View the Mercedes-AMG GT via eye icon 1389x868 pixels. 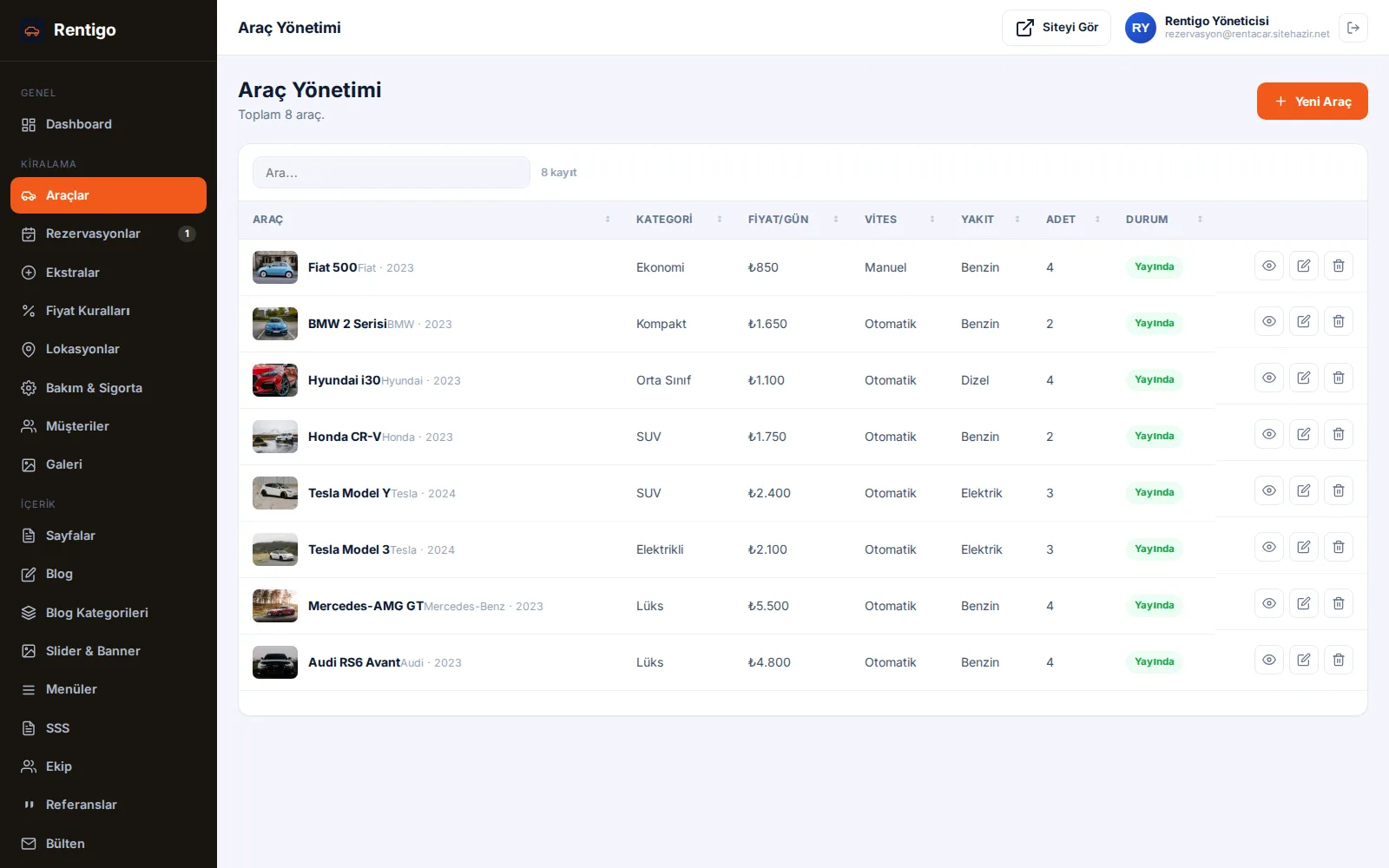click(1269, 604)
